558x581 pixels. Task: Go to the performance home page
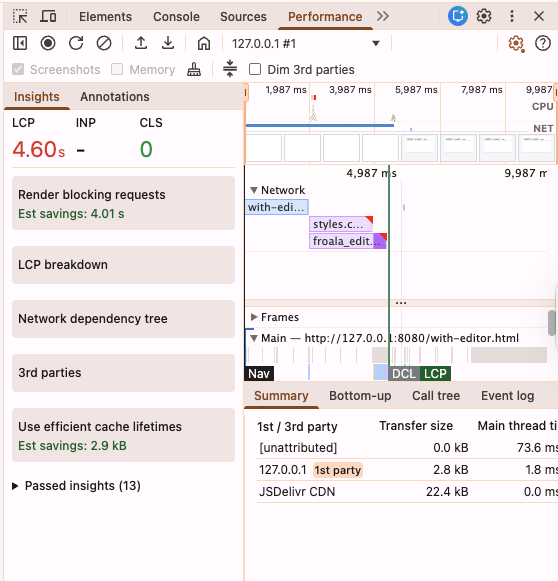(204, 43)
